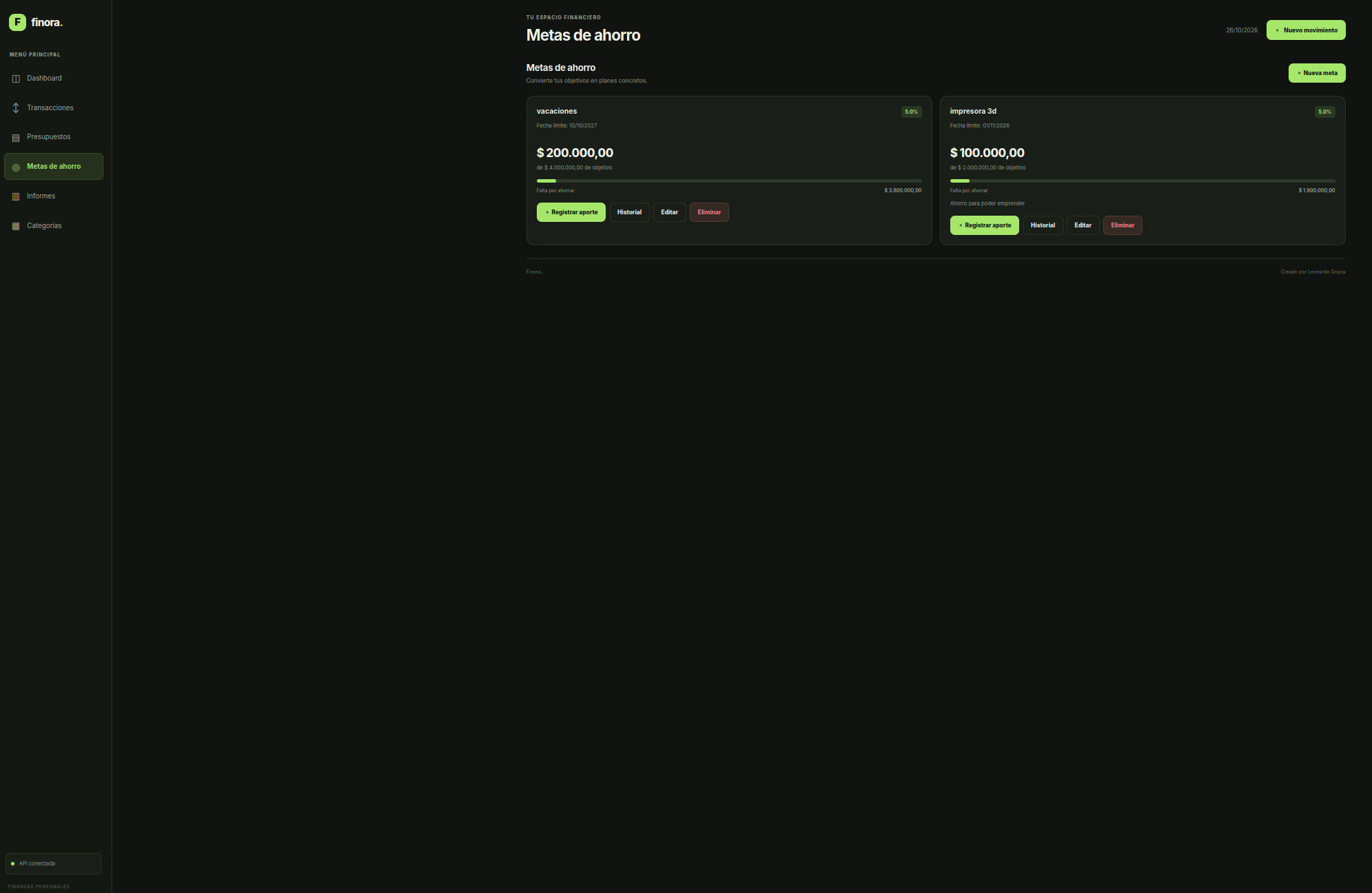Click the green Finora F logo icon
The width and height of the screenshot is (1372, 893).
pyautogui.click(x=17, y=22)
